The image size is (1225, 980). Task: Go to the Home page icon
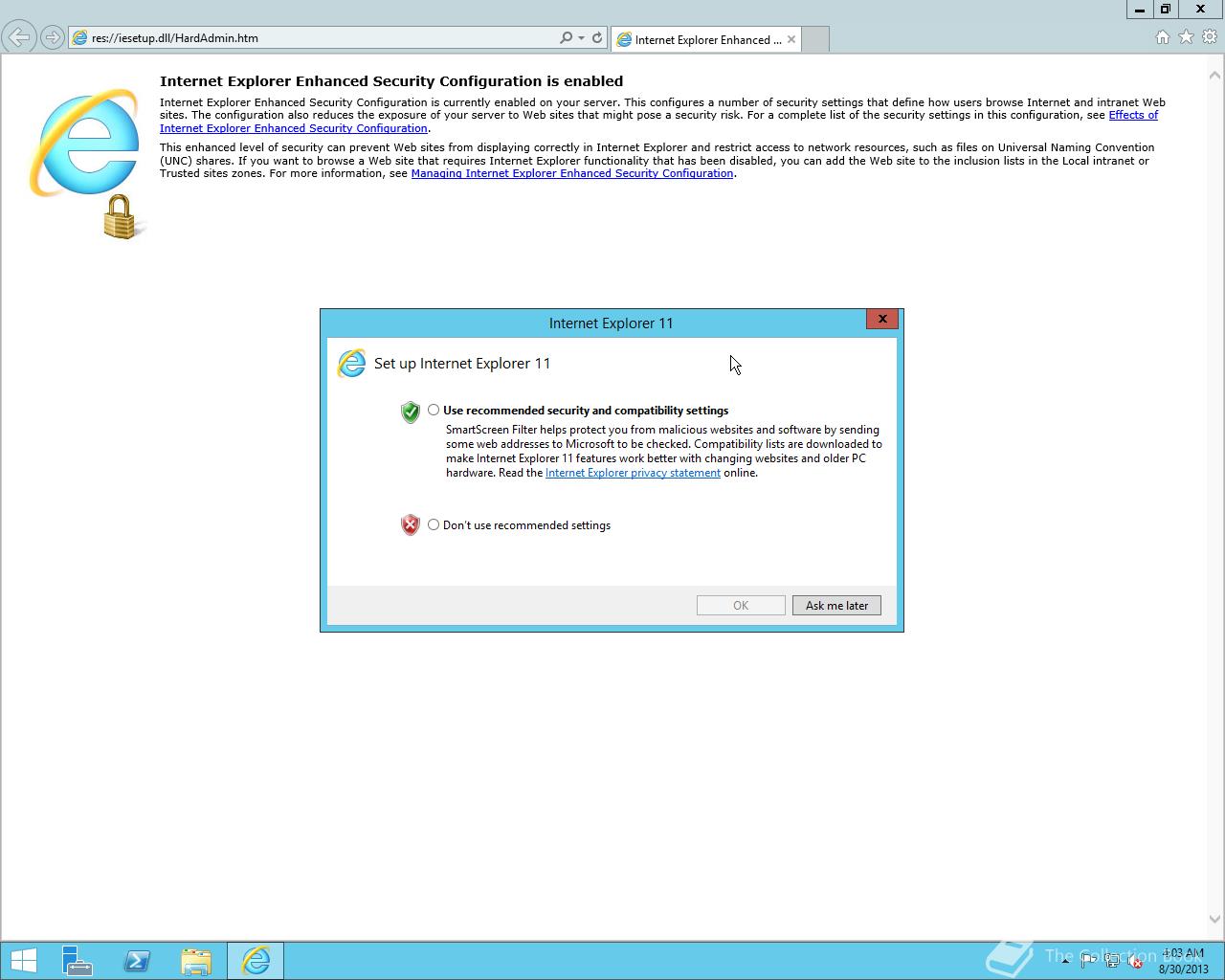[x=1163, y=37]
